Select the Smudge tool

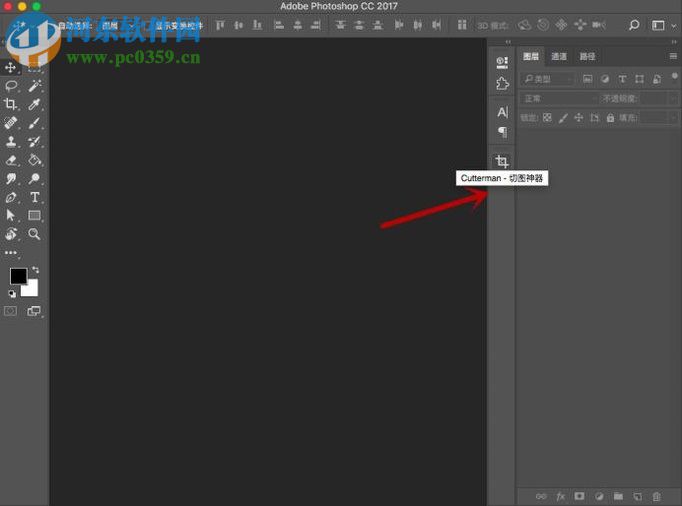(x=11, y=179)
